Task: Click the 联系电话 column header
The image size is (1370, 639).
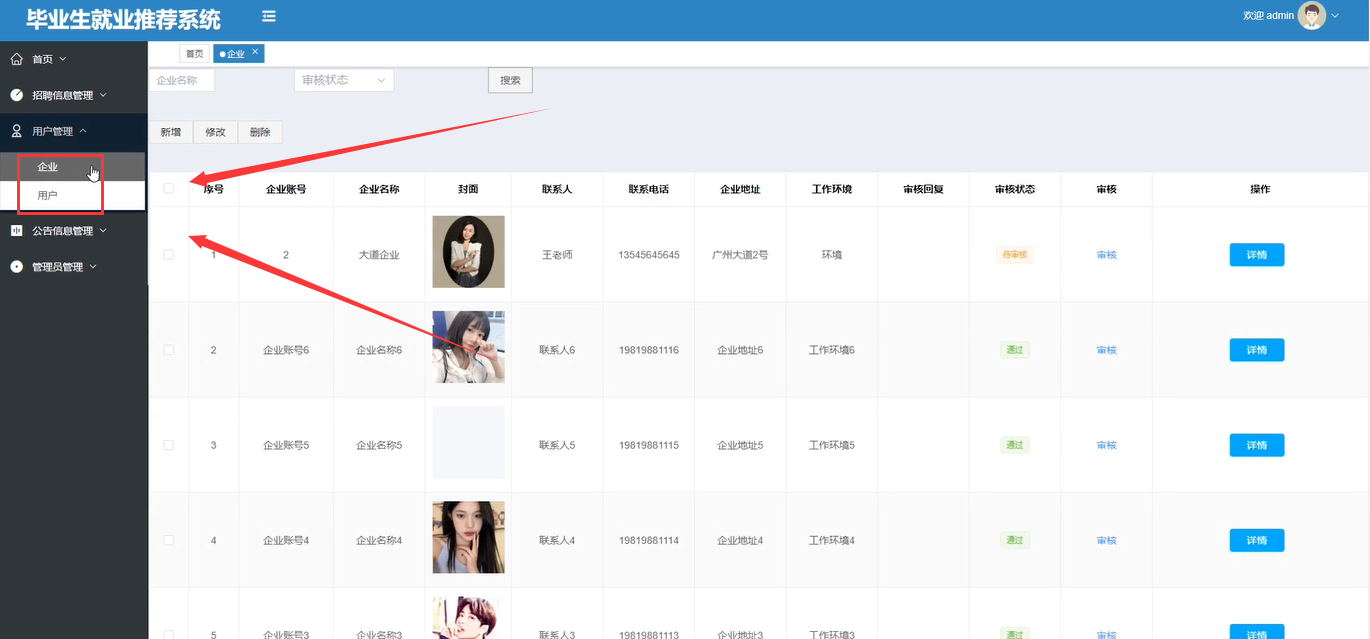Action: [x=648, y=189]
